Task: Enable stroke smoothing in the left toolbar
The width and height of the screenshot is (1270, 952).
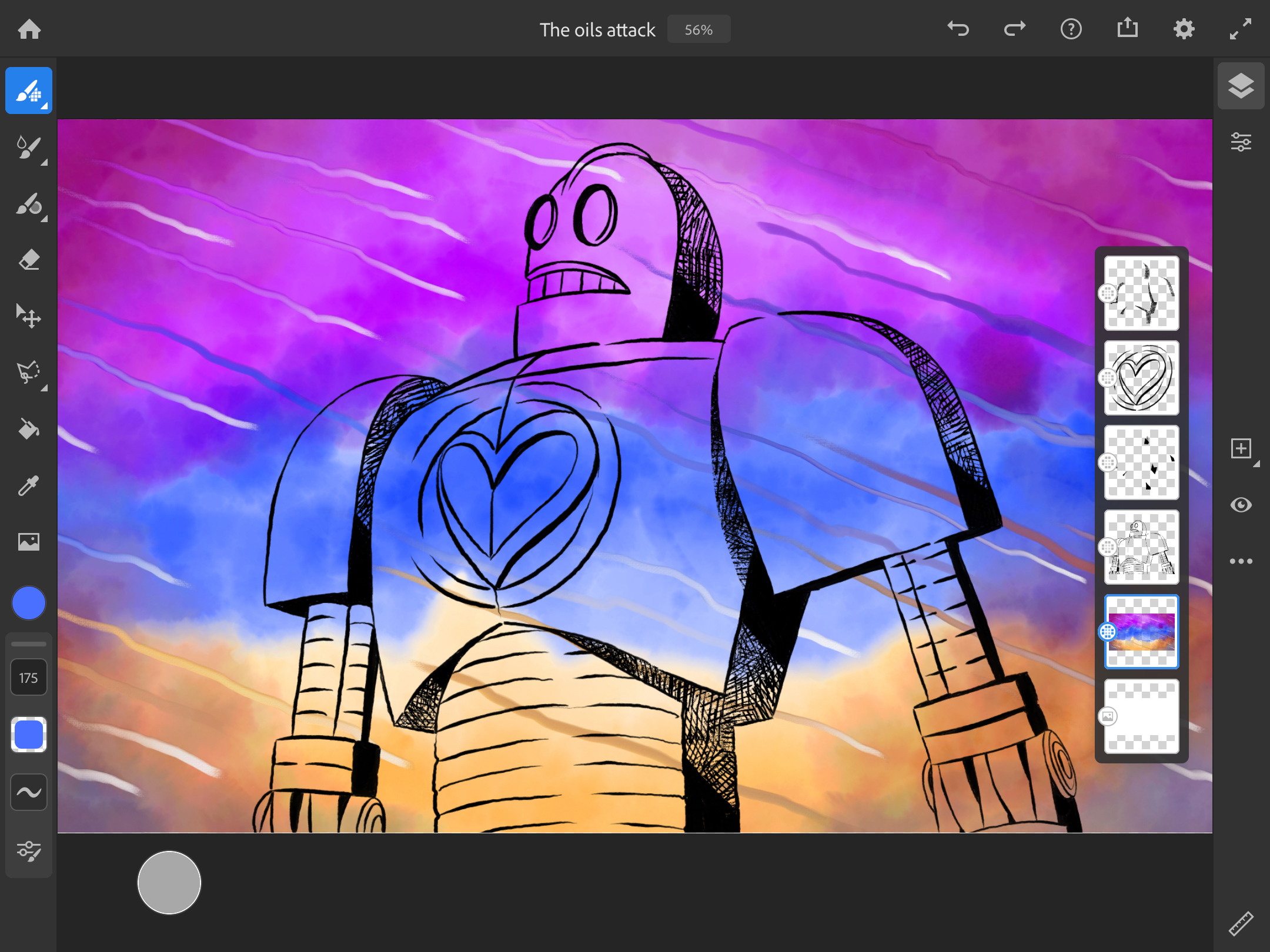Action: pos(28,790)
